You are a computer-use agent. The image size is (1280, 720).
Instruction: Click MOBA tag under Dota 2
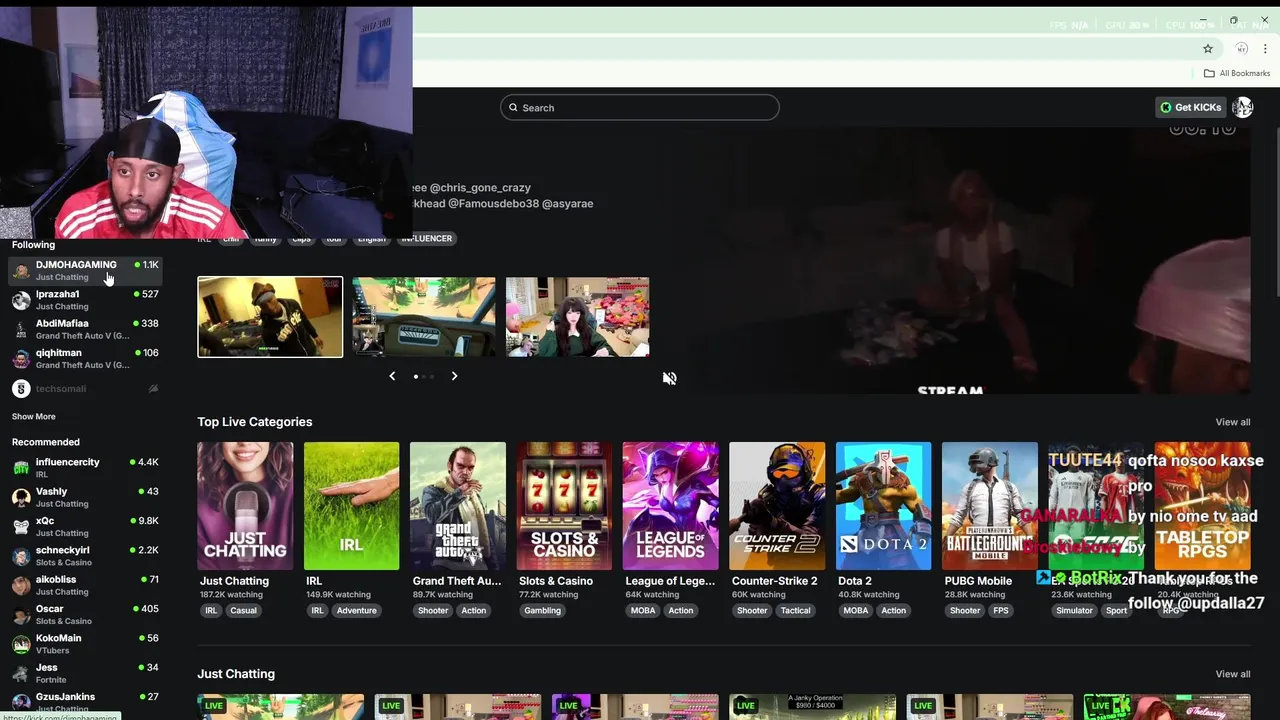click(x=856, y=611)
